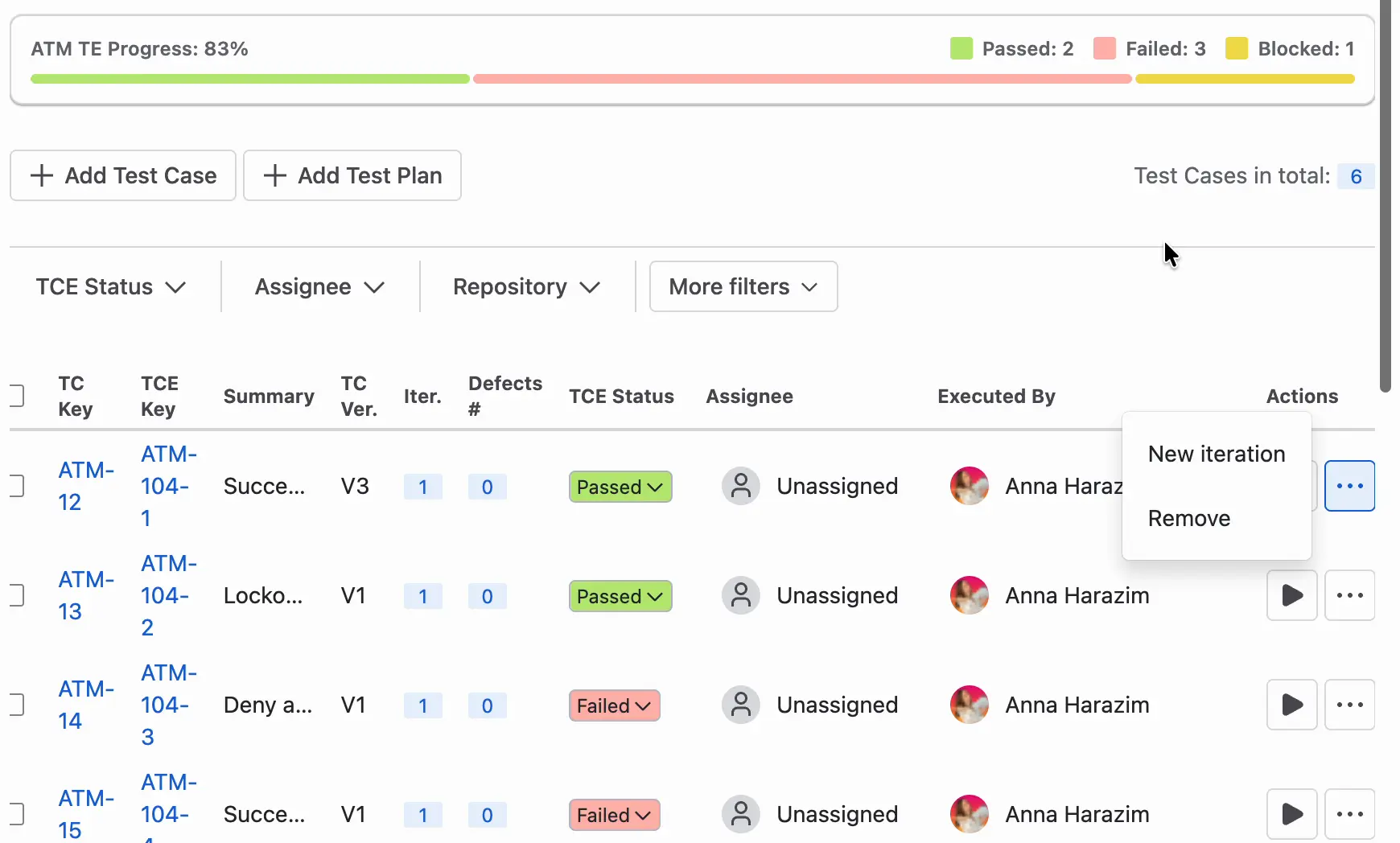Open more actions for ATM-12 row
This screenshot has height=843, width=1400.
1349,486
